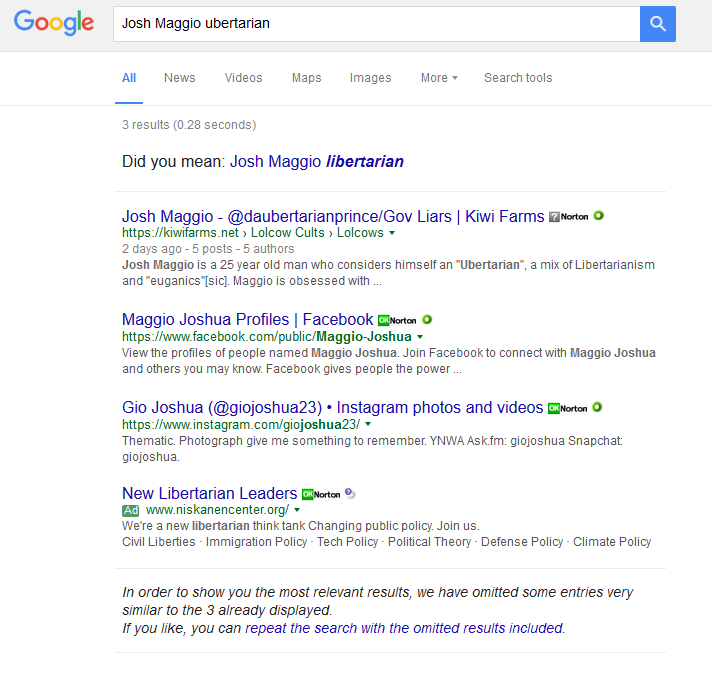Expand dropdown arrow after instagram.com URL
The height and width of the screenshot is (678, 712).
pos(368,424)
